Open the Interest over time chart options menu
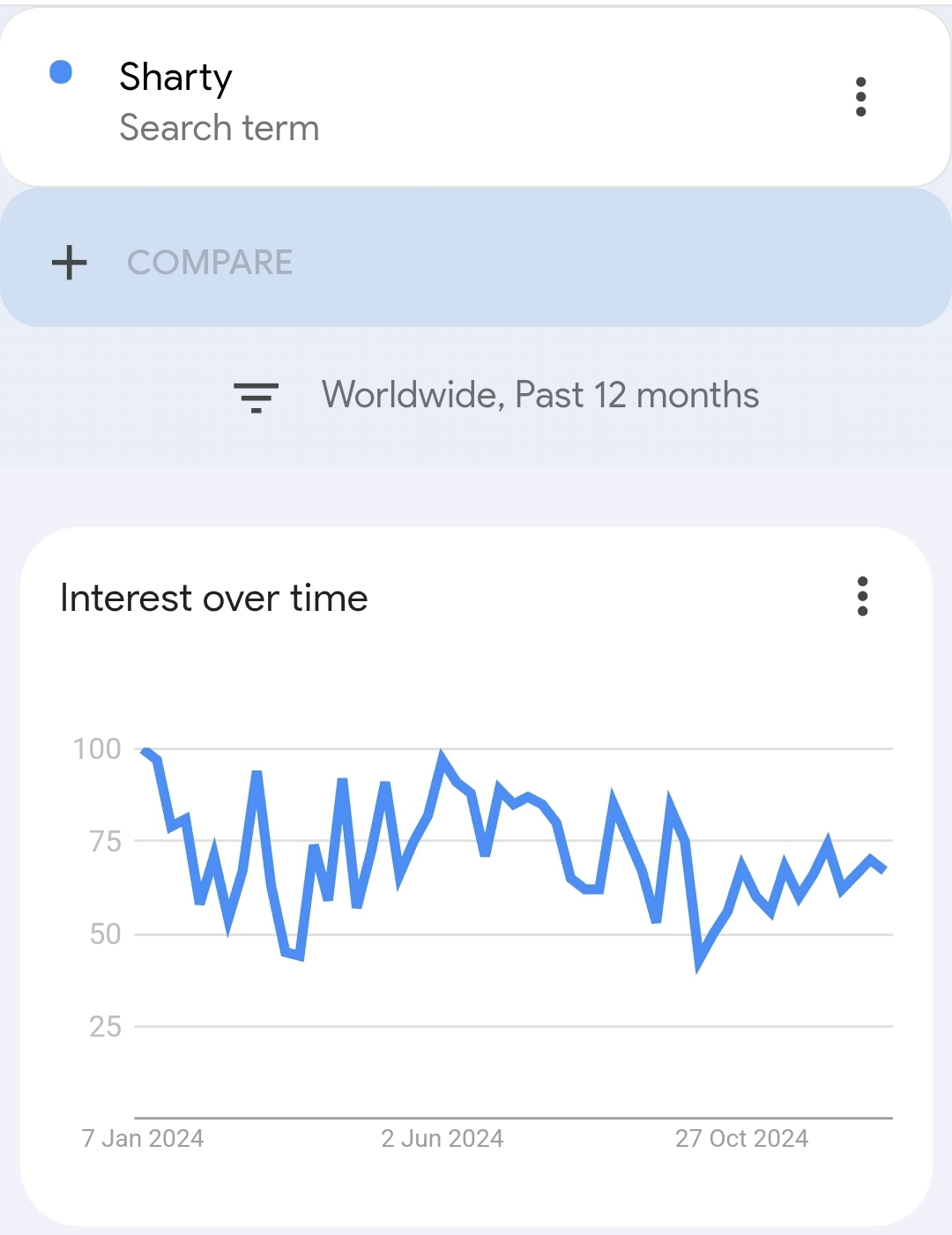The width and height of the screenshot is (952, 1235). click(x=862, y=597)
